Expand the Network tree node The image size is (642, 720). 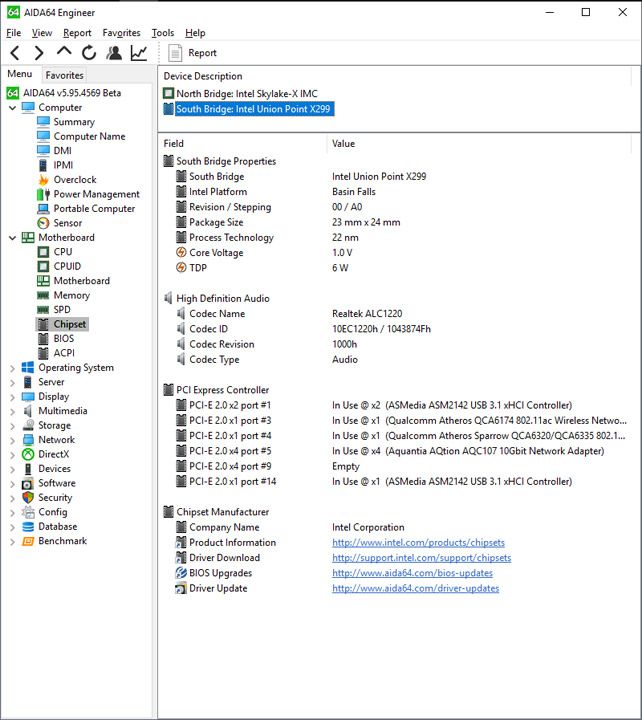pos(12,440)
